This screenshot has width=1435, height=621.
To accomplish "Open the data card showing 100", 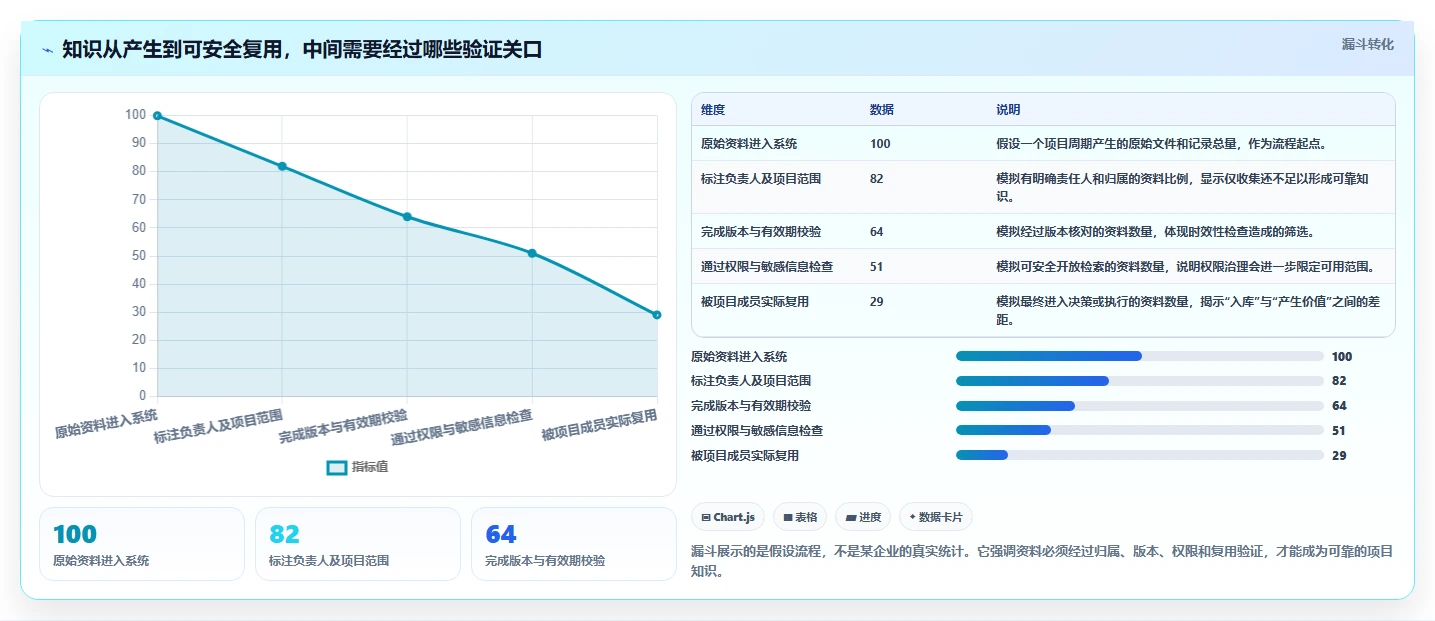I will coord(142,544).
